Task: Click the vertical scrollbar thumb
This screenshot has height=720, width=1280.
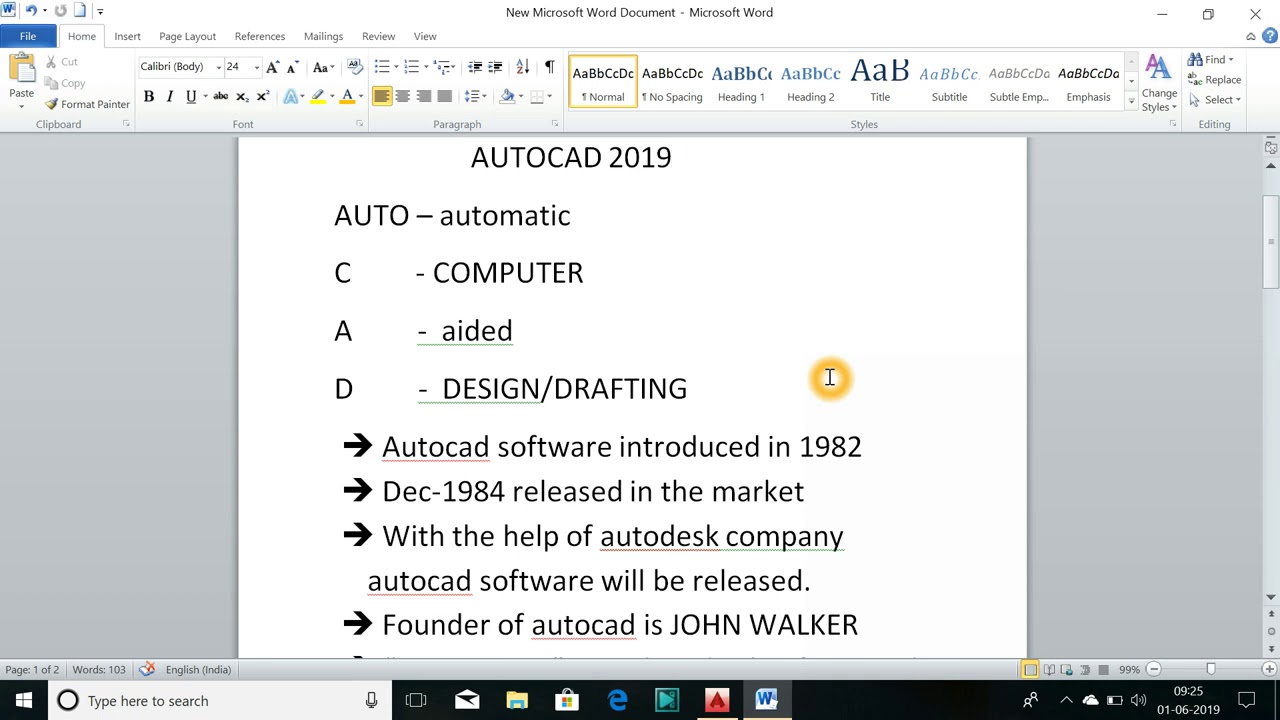Action: click(x=1271, y=240)
